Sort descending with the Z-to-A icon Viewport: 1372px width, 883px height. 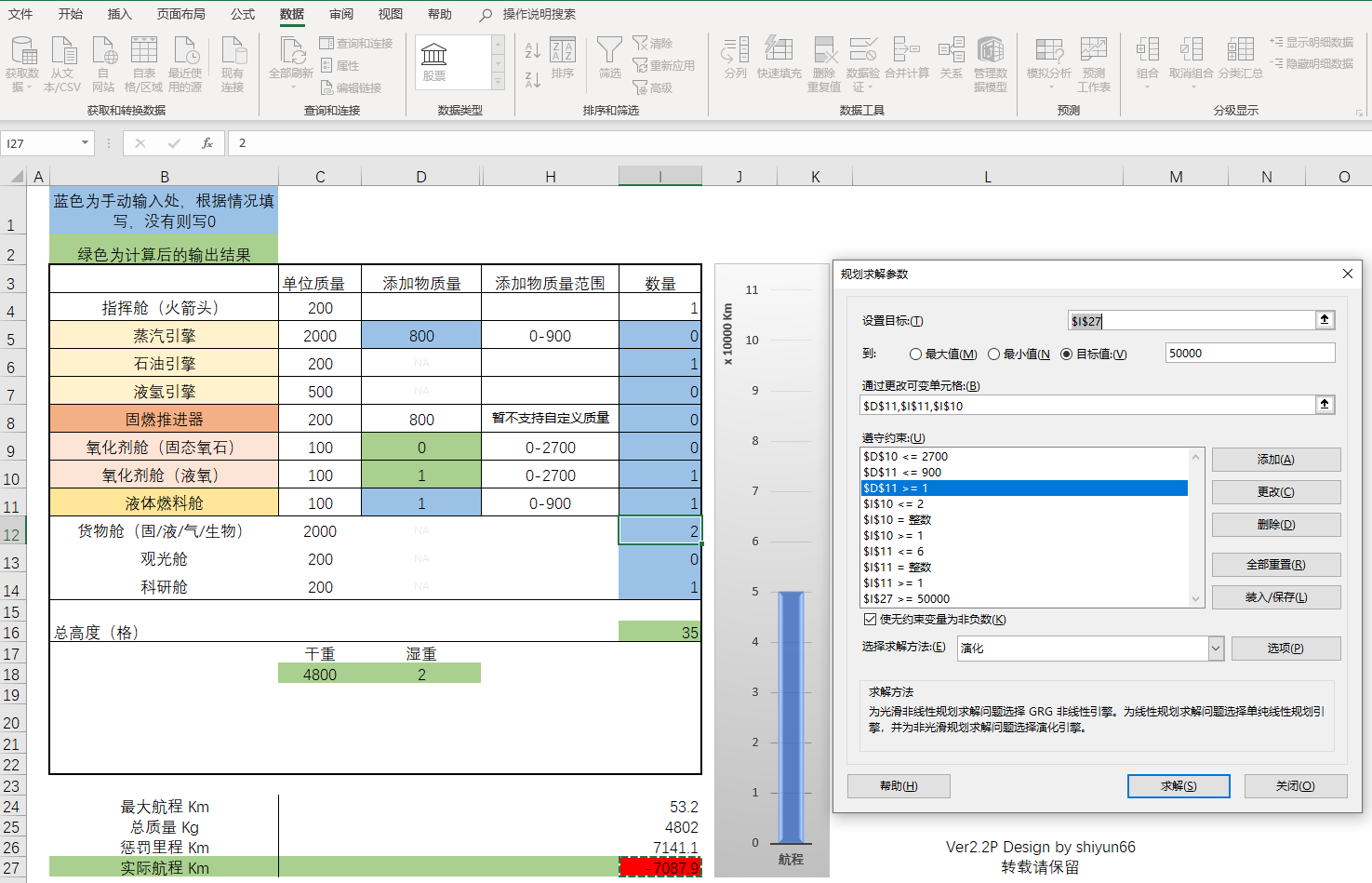click(533, 80)
